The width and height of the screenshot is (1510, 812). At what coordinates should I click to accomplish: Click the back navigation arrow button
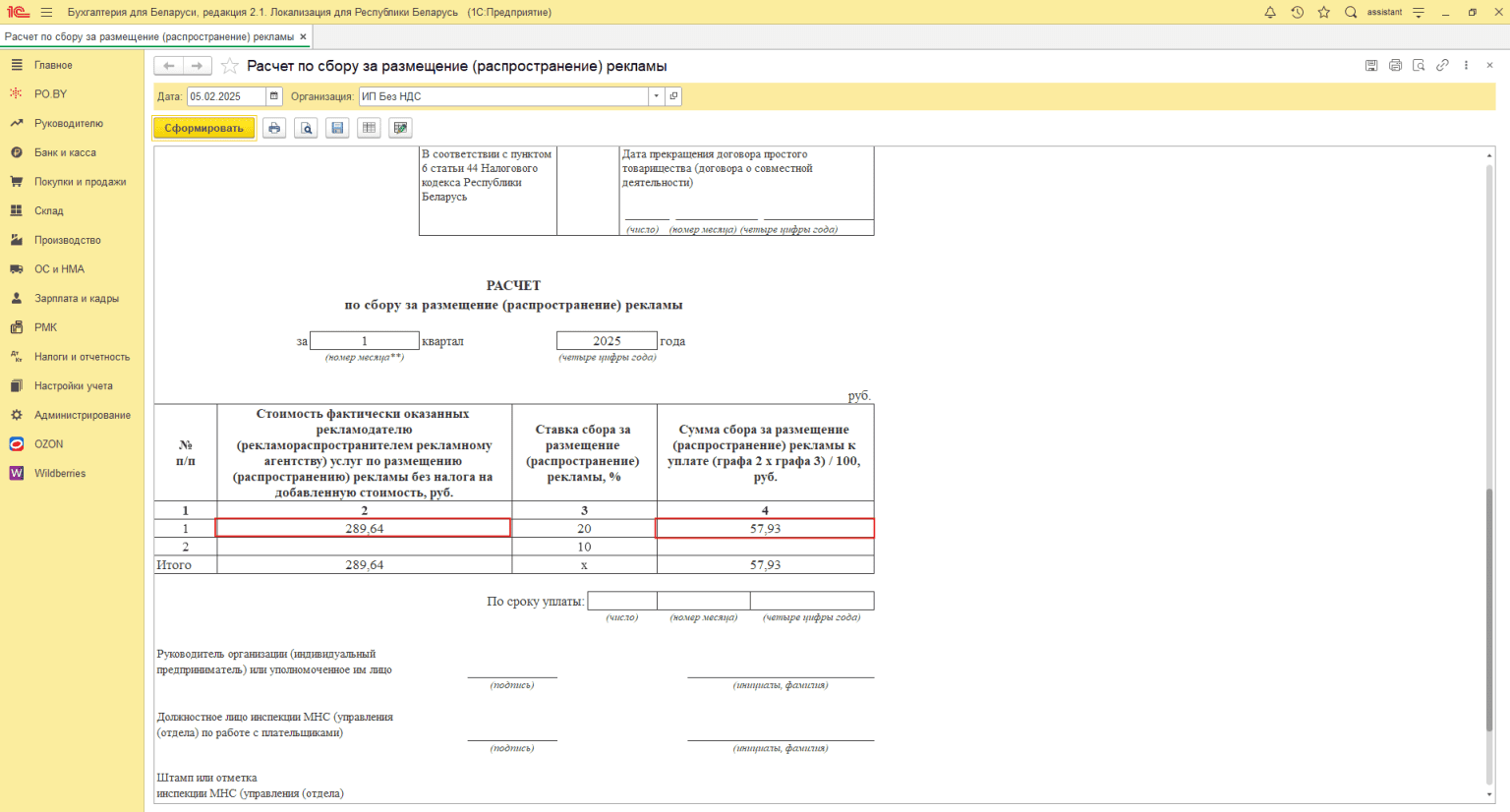(x=169, y=66)
